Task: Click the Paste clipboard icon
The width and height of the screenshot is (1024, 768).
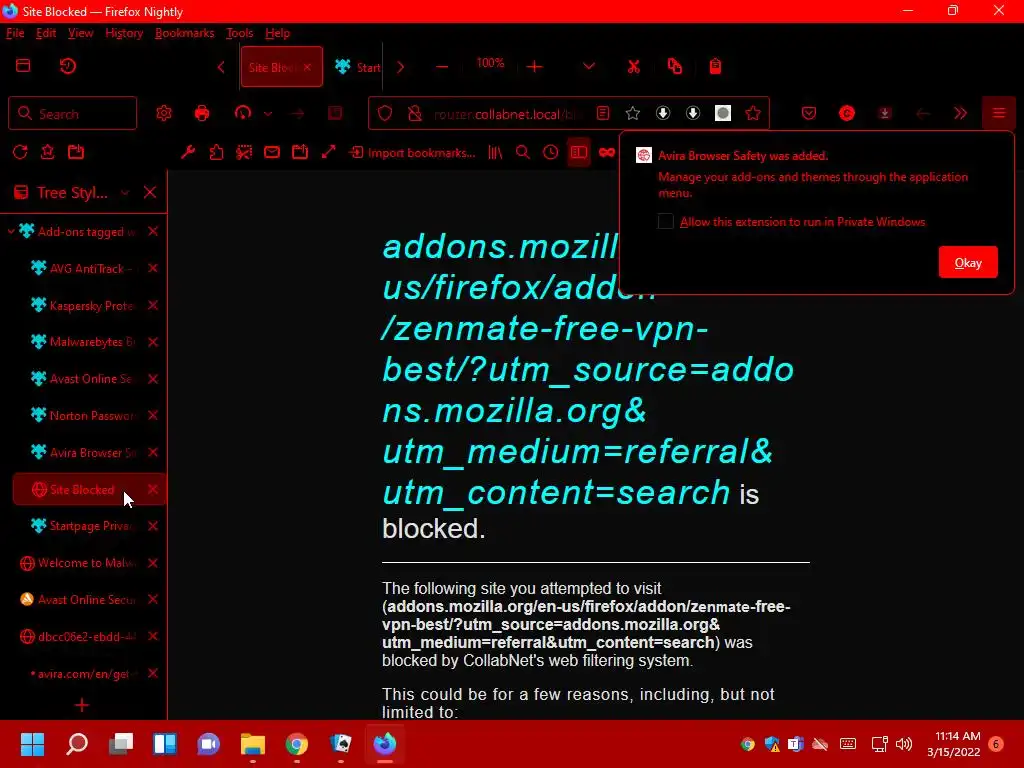Action: (715, 66)
